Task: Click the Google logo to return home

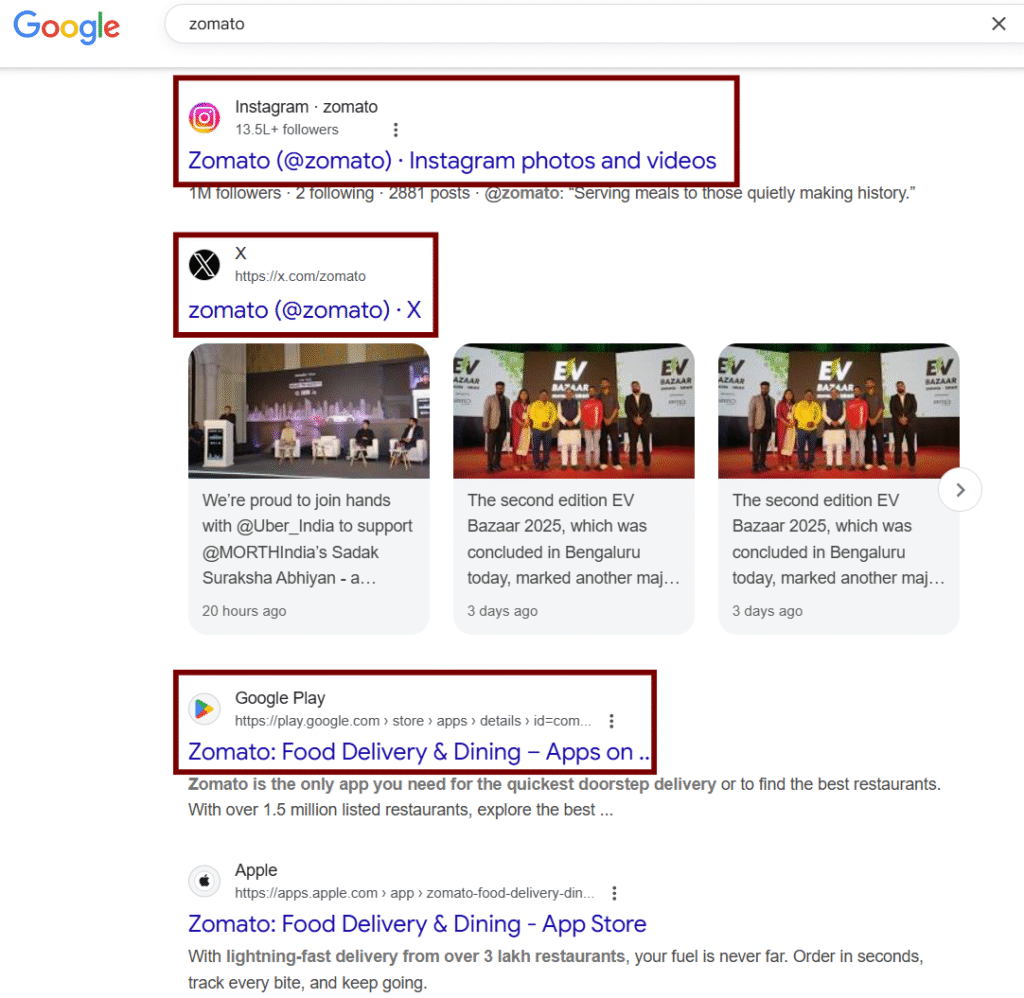Action: point(66,27)
